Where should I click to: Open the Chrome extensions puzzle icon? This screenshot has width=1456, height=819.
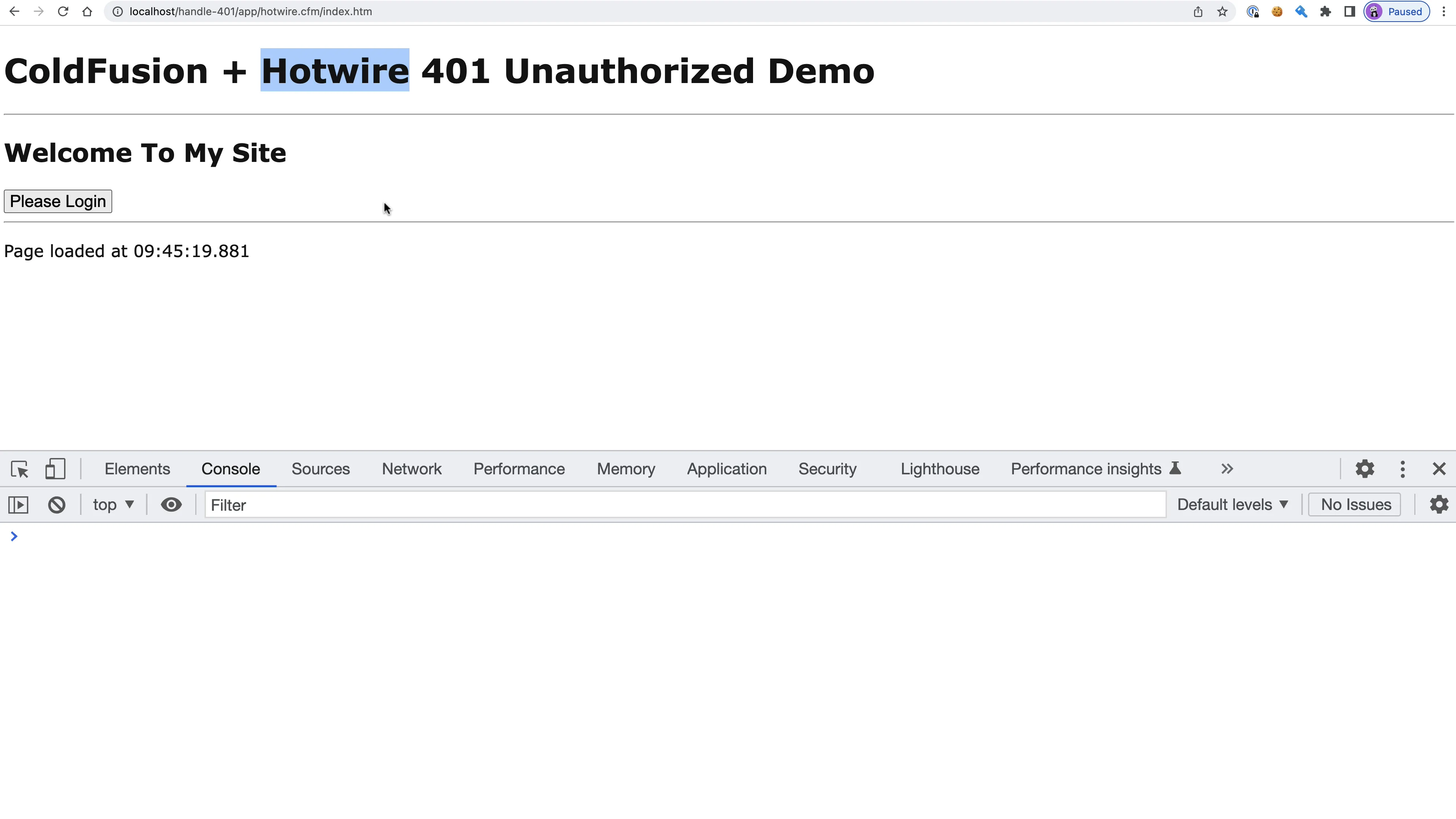[x=1326, y=11]
